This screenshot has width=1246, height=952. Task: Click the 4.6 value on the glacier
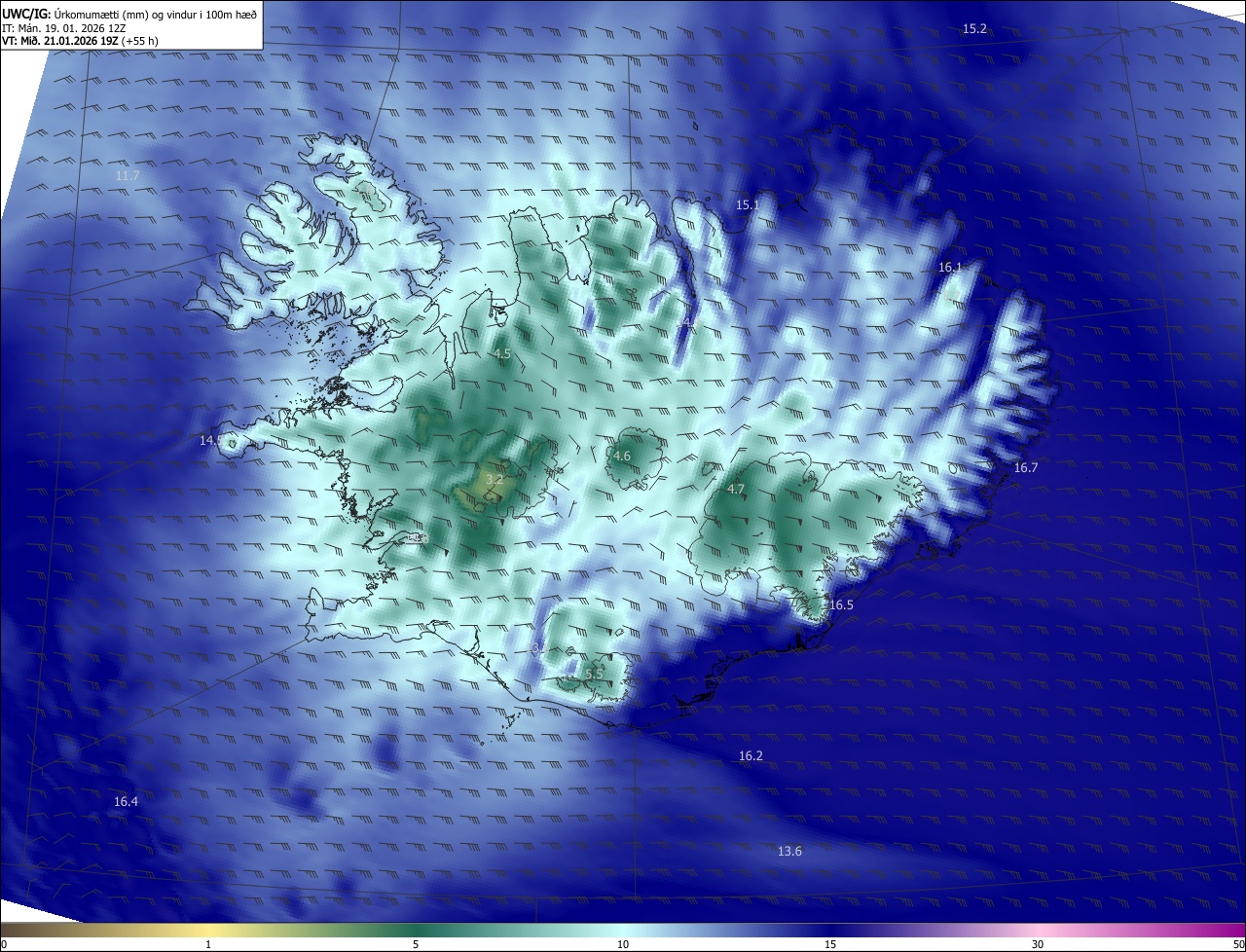point(622,457)
